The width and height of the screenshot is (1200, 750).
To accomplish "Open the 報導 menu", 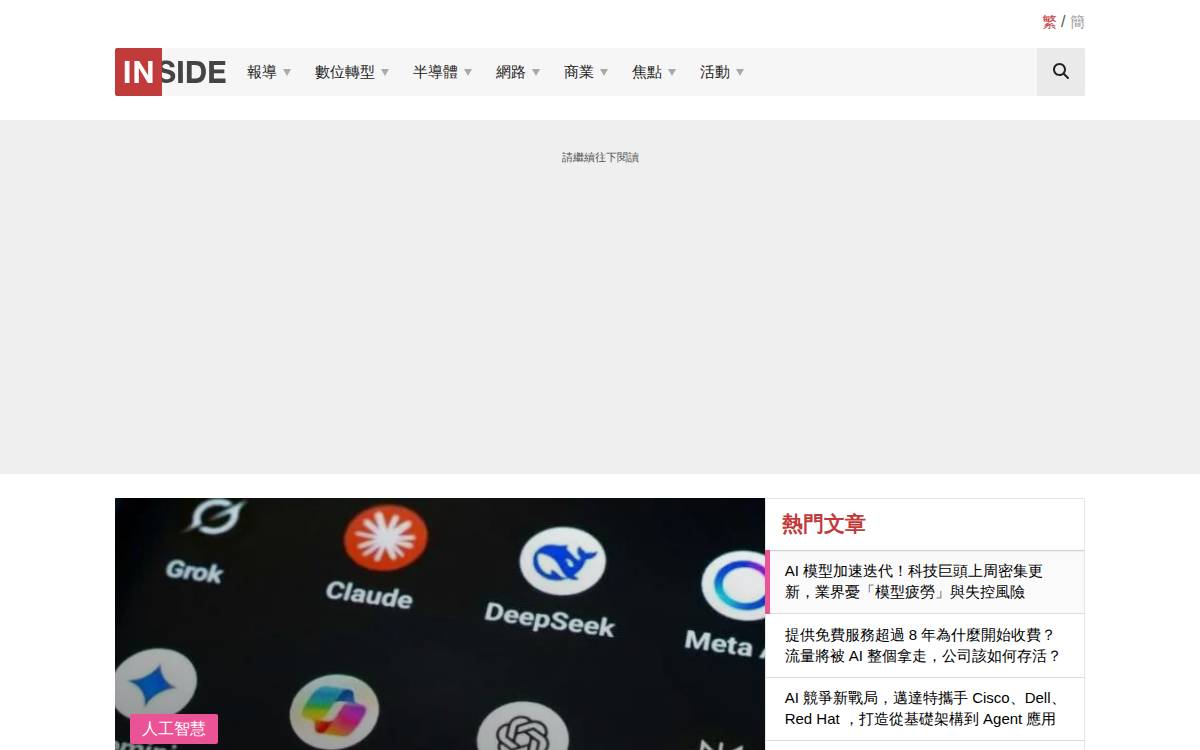I will [x=262, y=72].
